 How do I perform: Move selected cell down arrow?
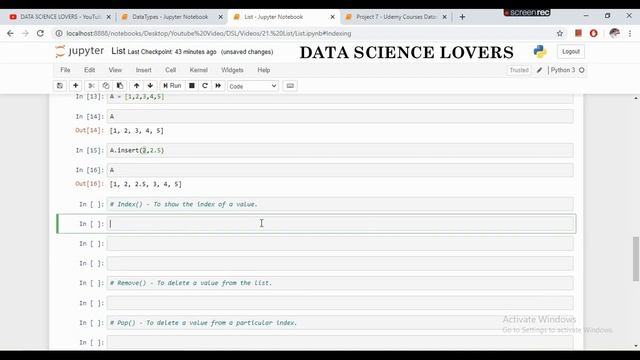click(151, 86)
